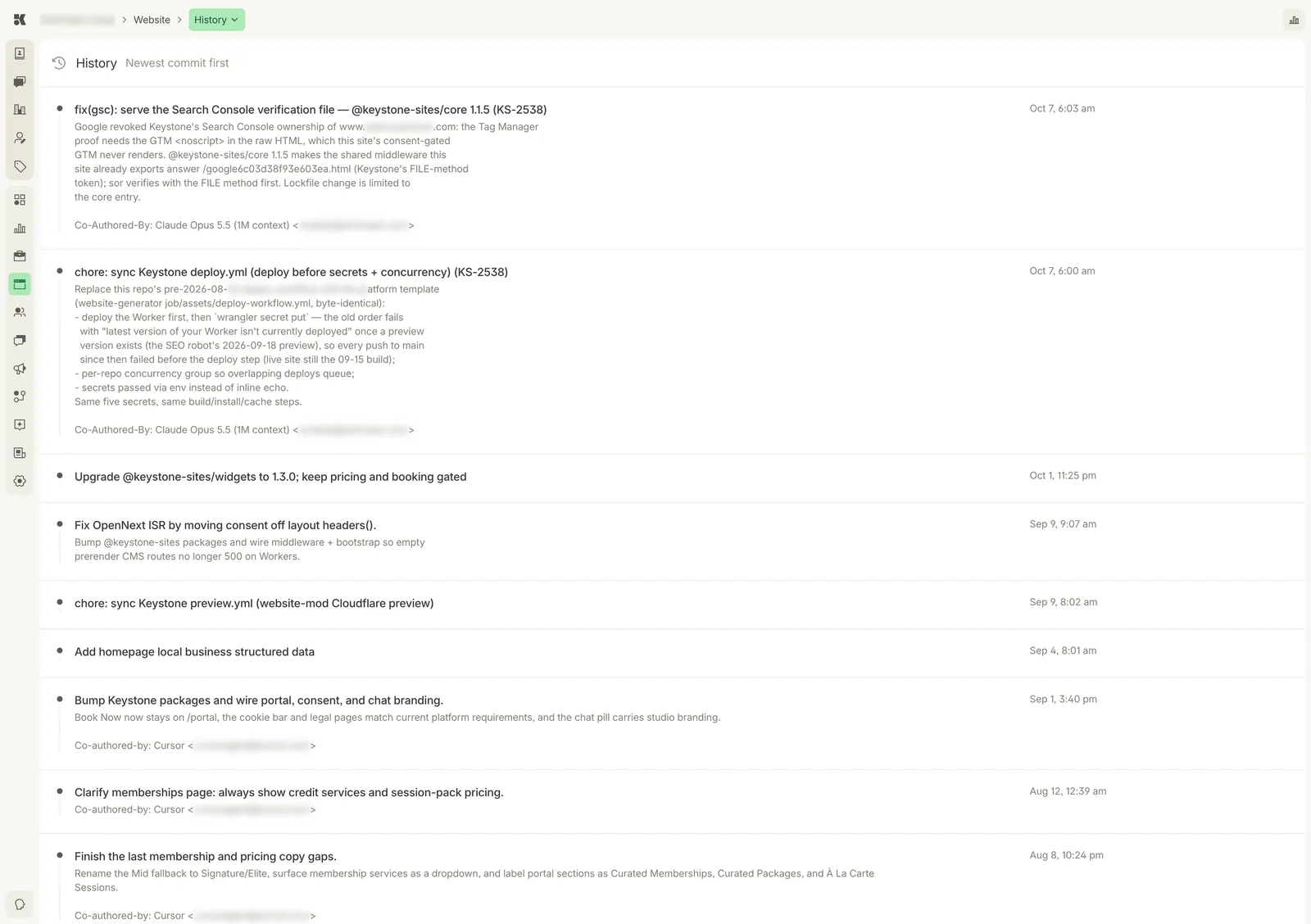1311x924 pixels.
Task: Click the Keystone logo icon
Action: coord(20,20)
